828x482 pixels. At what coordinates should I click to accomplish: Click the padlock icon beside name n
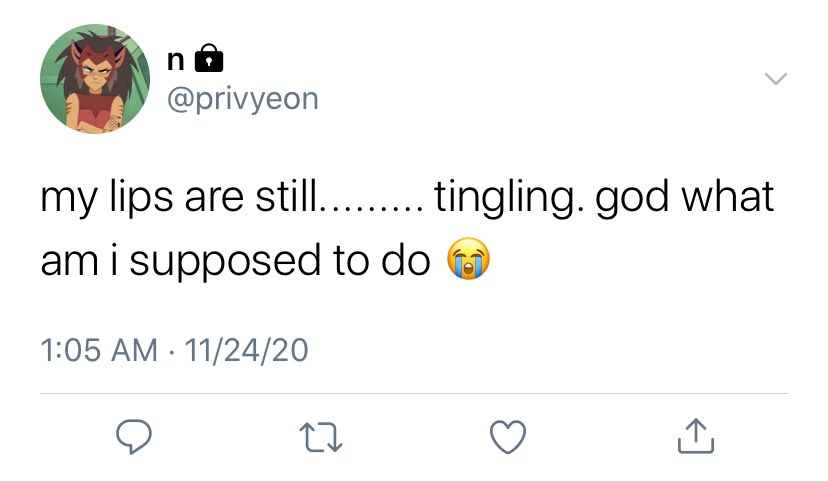click(209, 58)
